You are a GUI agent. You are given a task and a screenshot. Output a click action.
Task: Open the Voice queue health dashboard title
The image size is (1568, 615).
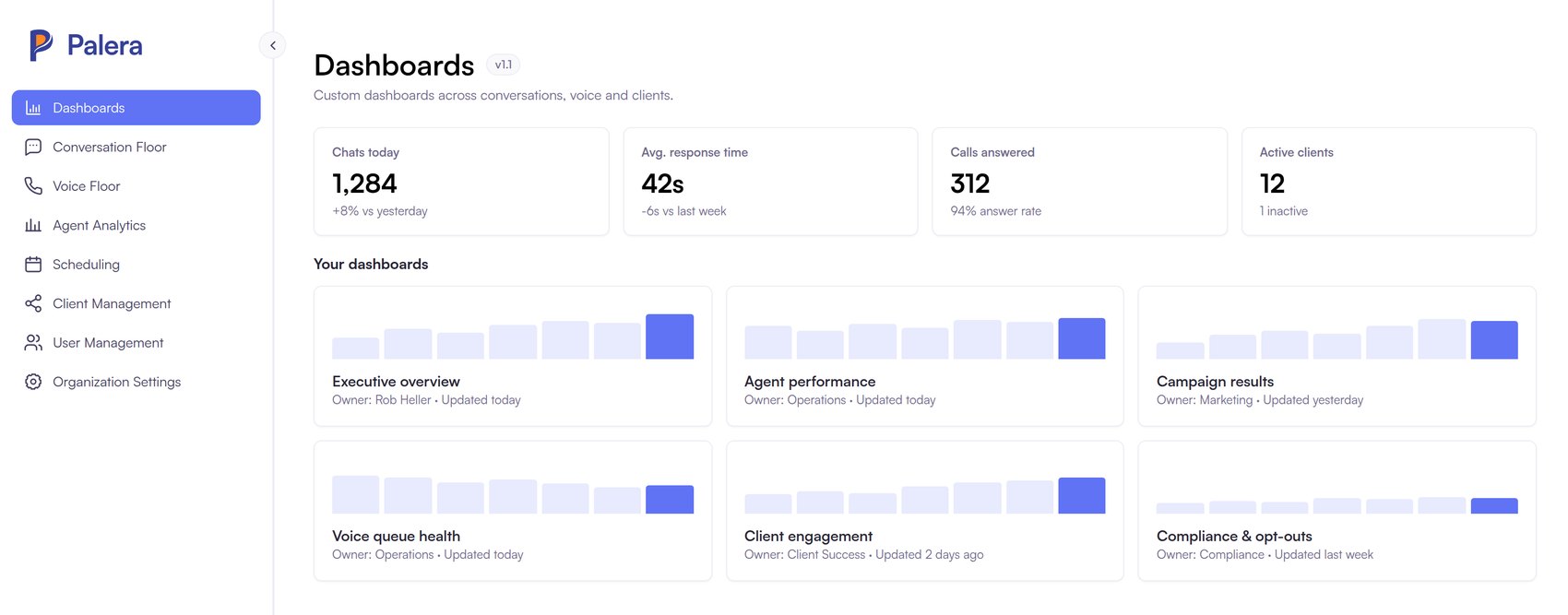[x=396, y=537]
